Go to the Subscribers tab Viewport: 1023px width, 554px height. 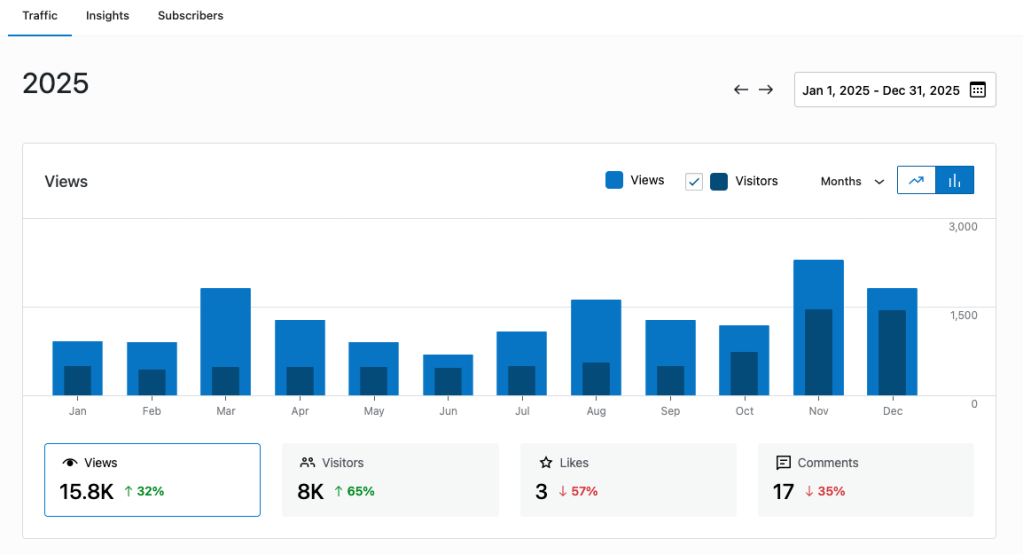pyautogui.click(x=190, y=16)
